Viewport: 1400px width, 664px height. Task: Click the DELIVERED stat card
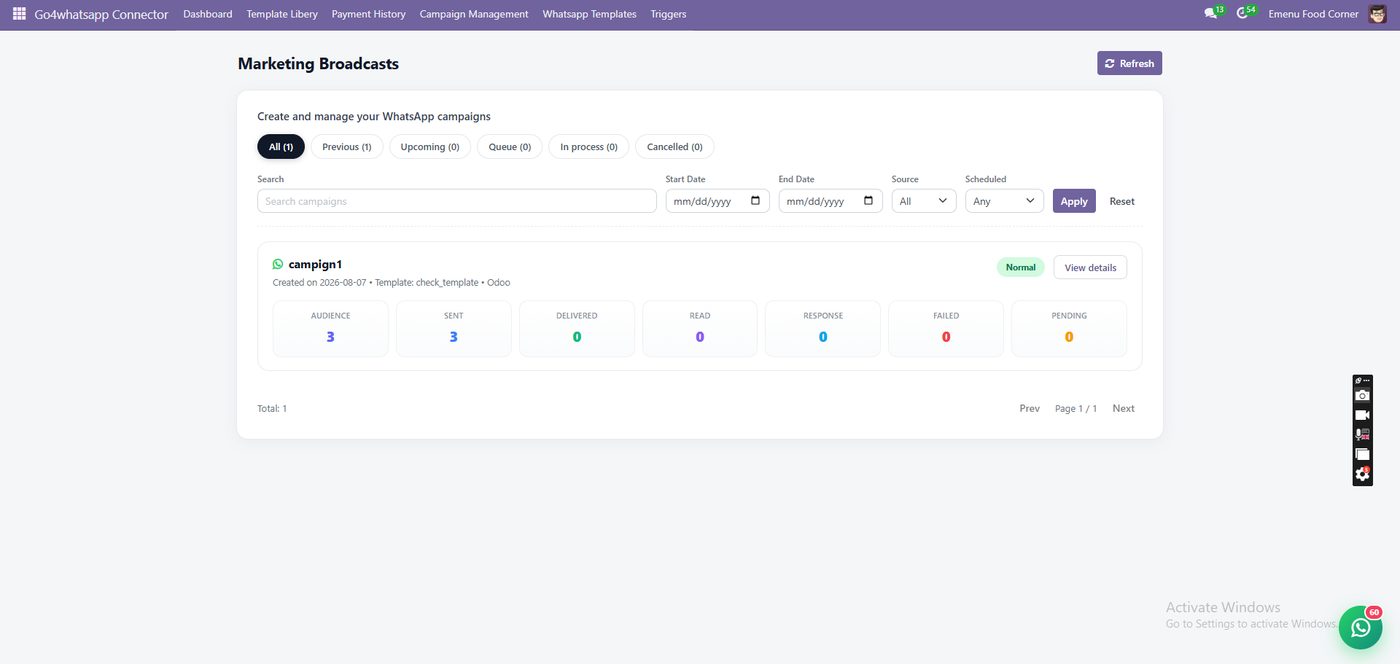[x=577, y=328]
